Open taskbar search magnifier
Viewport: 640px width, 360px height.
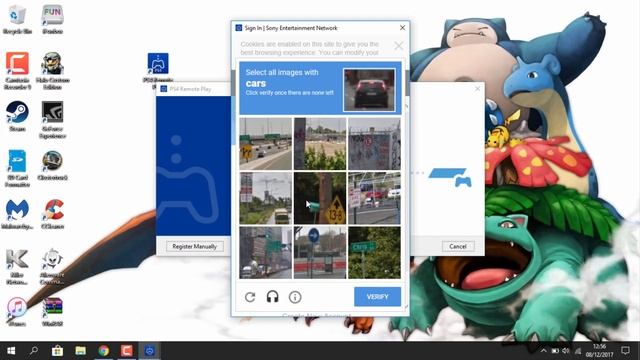(34, 351)
